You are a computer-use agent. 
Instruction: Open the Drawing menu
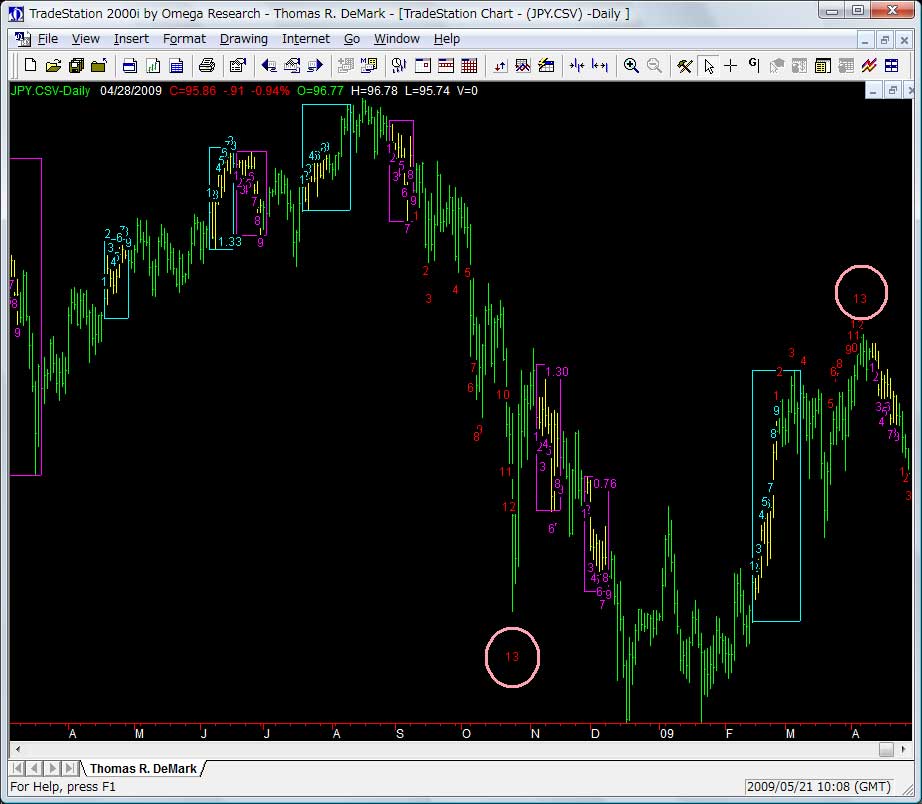(244, 39)
